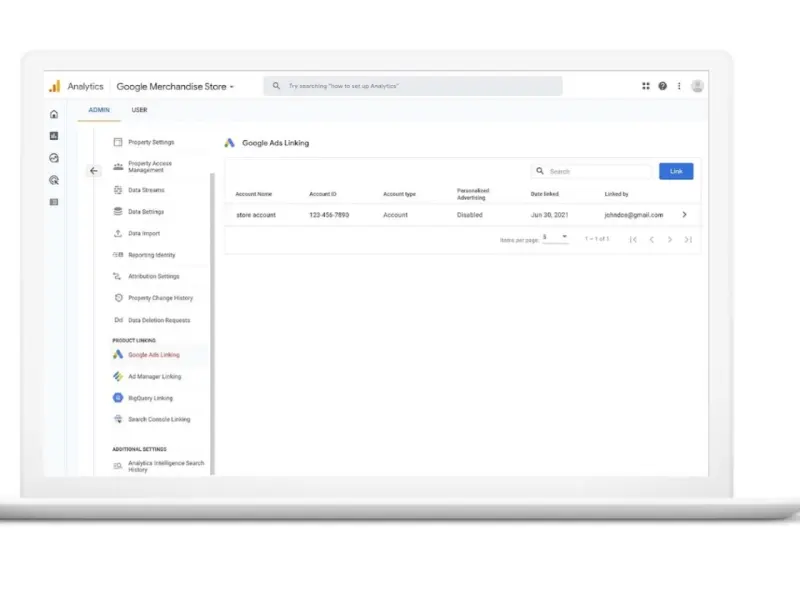Click the blue Link button
Screen dimensions: 800x600
coord(676,172)
